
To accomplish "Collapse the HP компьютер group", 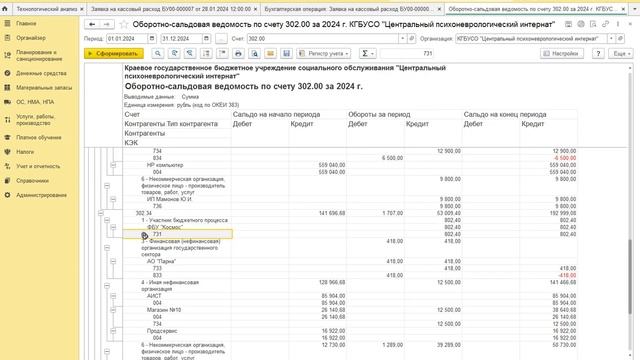I will [113, 165].
